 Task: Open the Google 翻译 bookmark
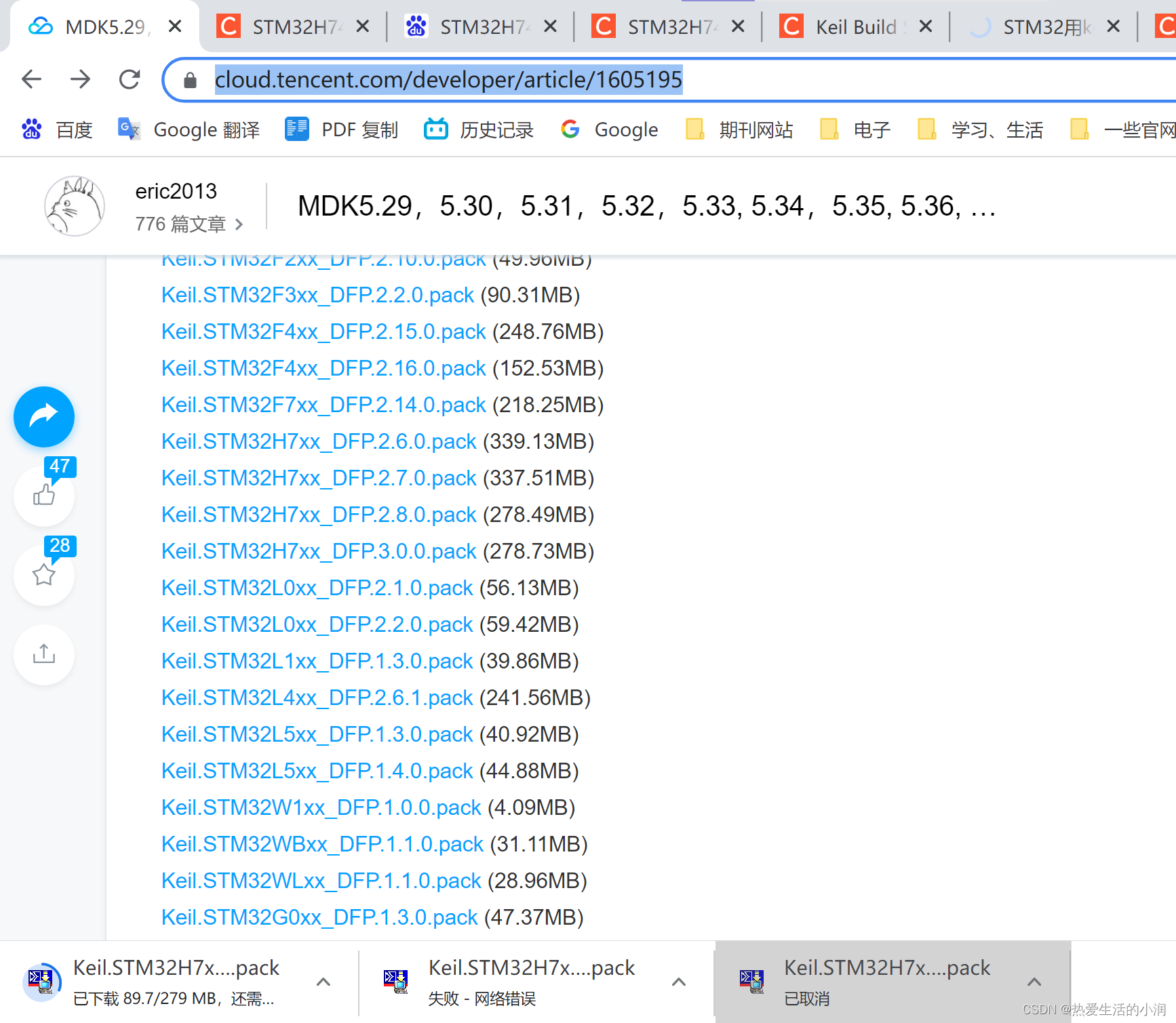189,129
